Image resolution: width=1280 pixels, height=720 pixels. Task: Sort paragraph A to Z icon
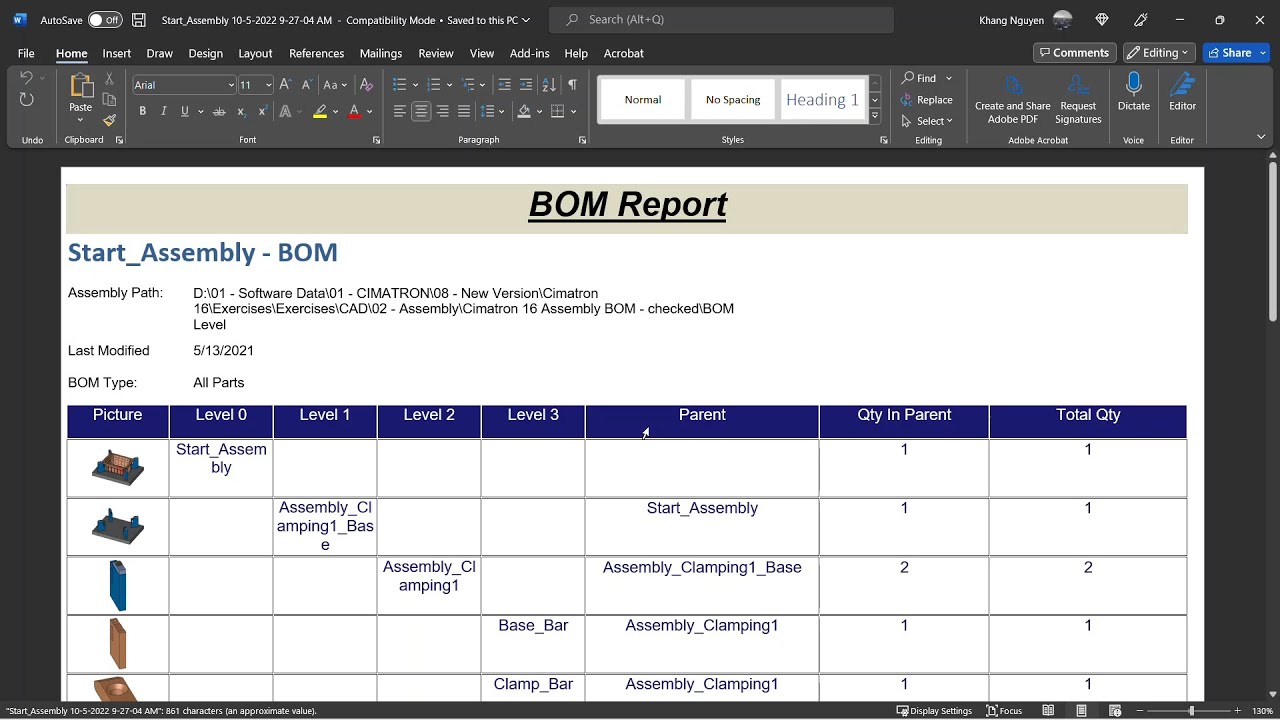click(549, 85)
